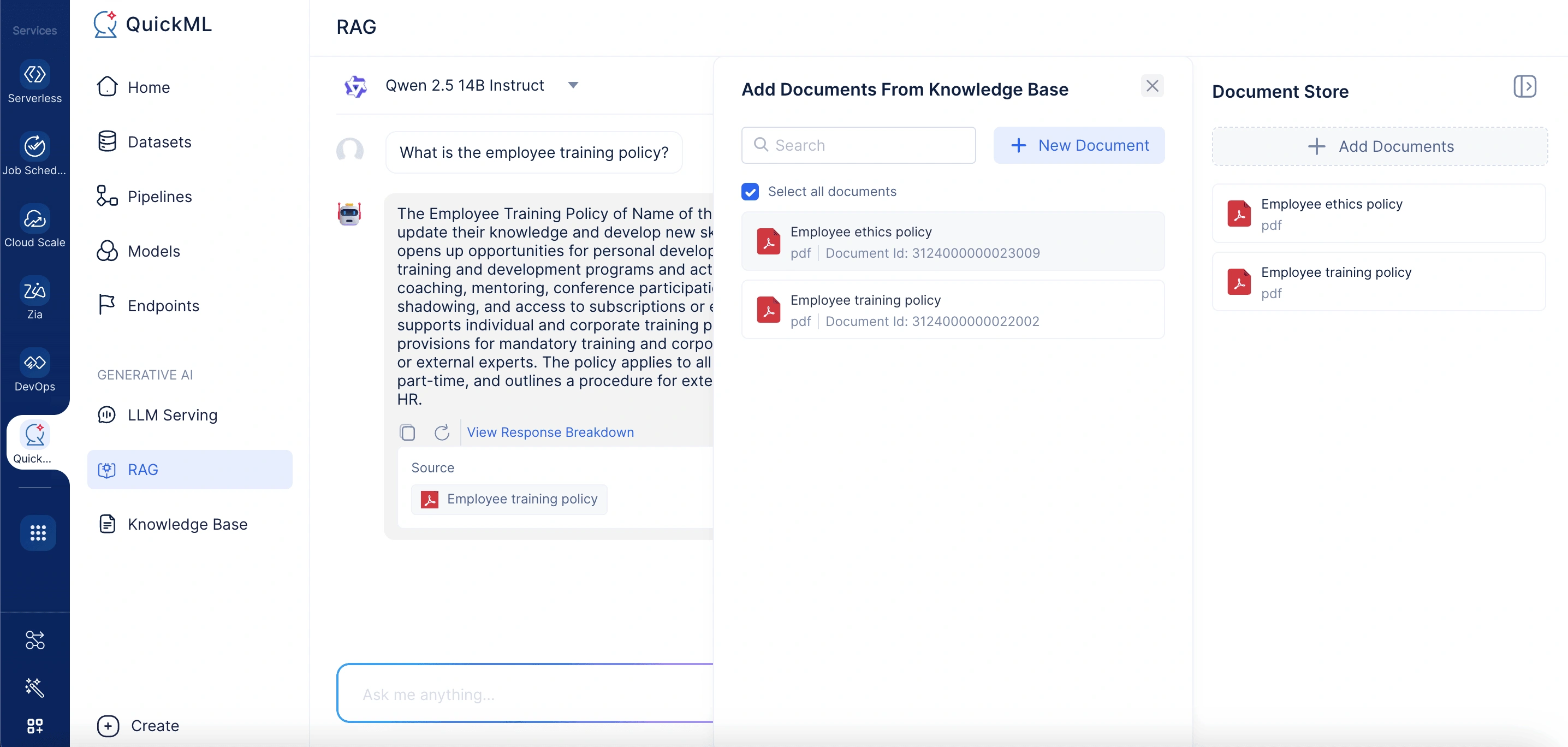
Task: Open View Response Breakdown link
Action: click(550, 432)
